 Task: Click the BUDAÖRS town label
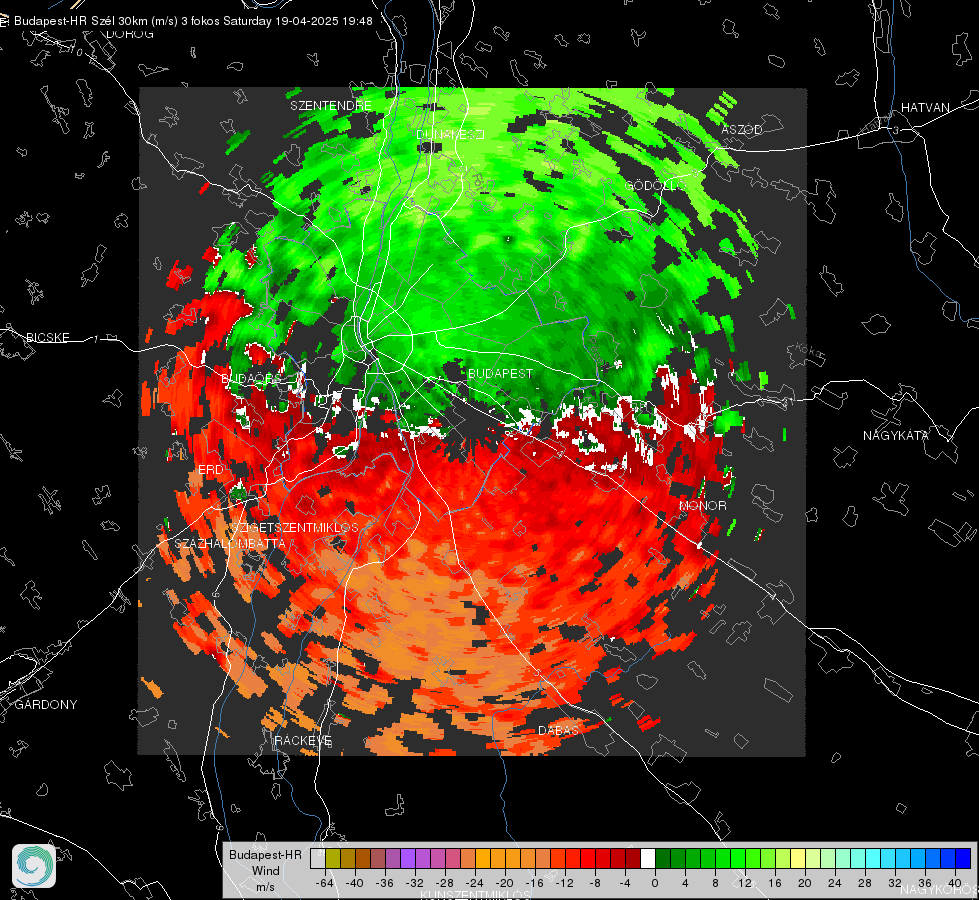tap(251, 379)
